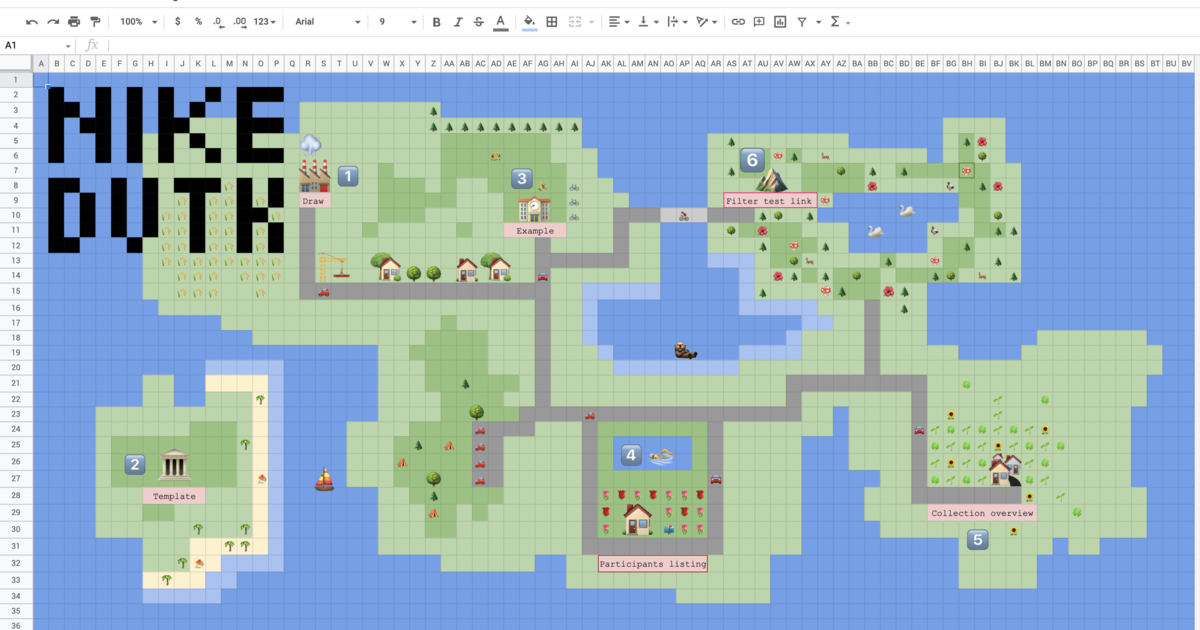Open the Arial font dropdown
Viewport: 1200px width, 630px height.
[327, 21]
